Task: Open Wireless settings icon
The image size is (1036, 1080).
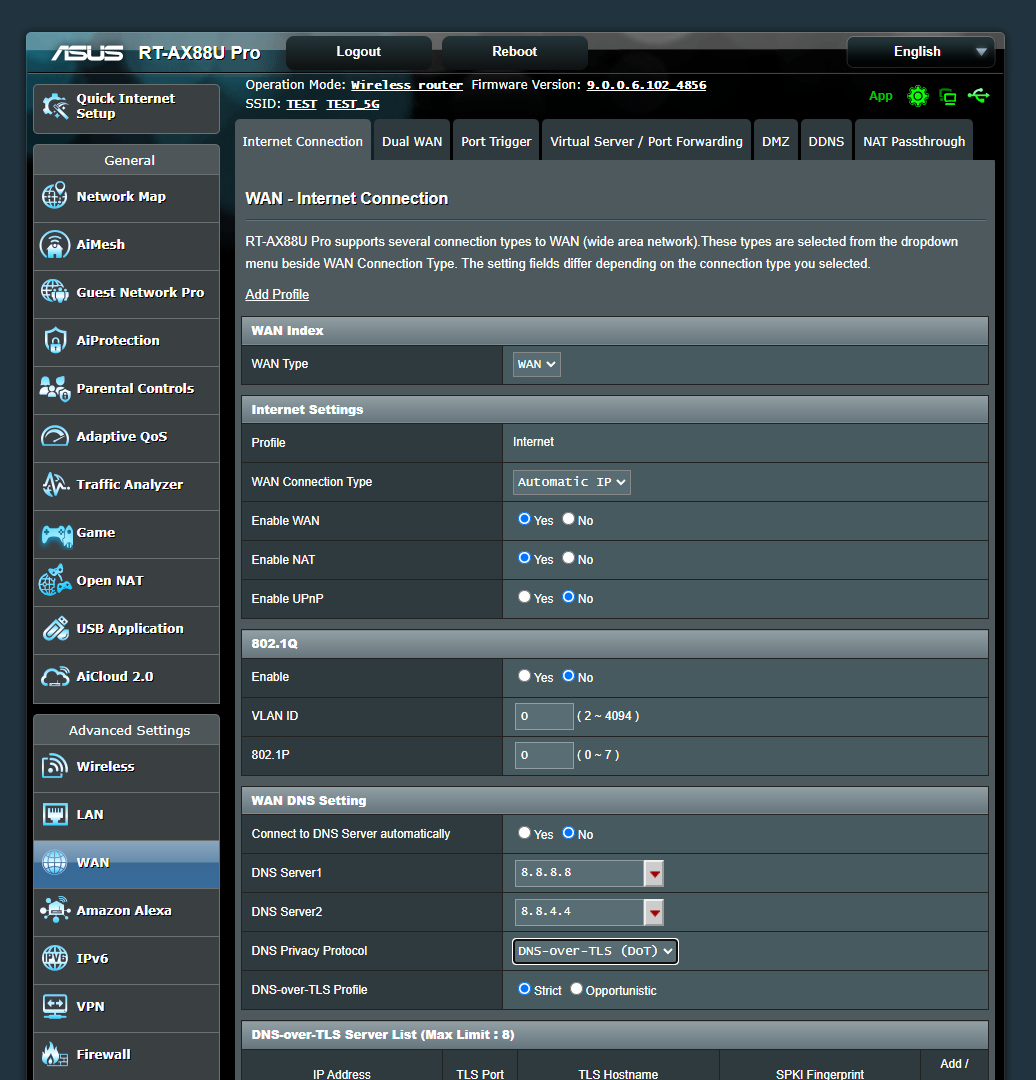Action: click(x=55, y=766)
